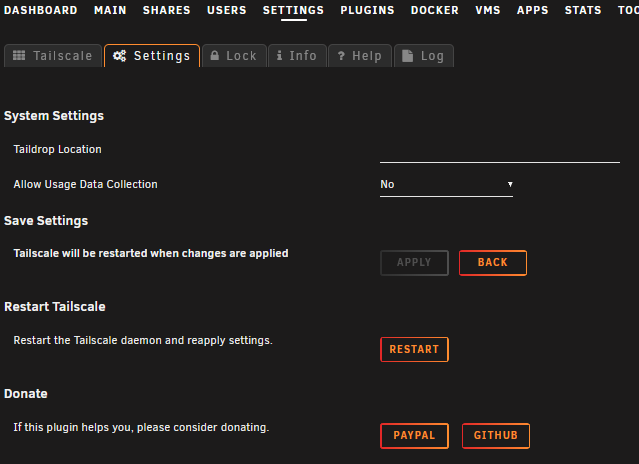
Task: Select the Settings tab label
Action: (x=162, y=56)
